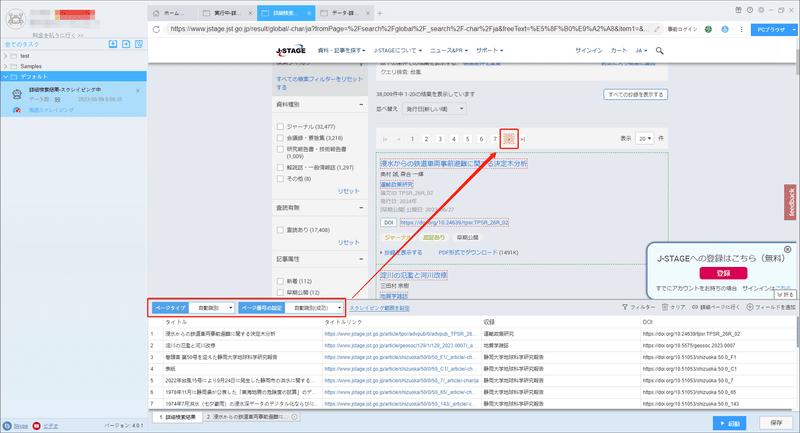Open the ページ番号の設定 dropdown
This screenshot has width=800, height=433.
coord(314,308)
